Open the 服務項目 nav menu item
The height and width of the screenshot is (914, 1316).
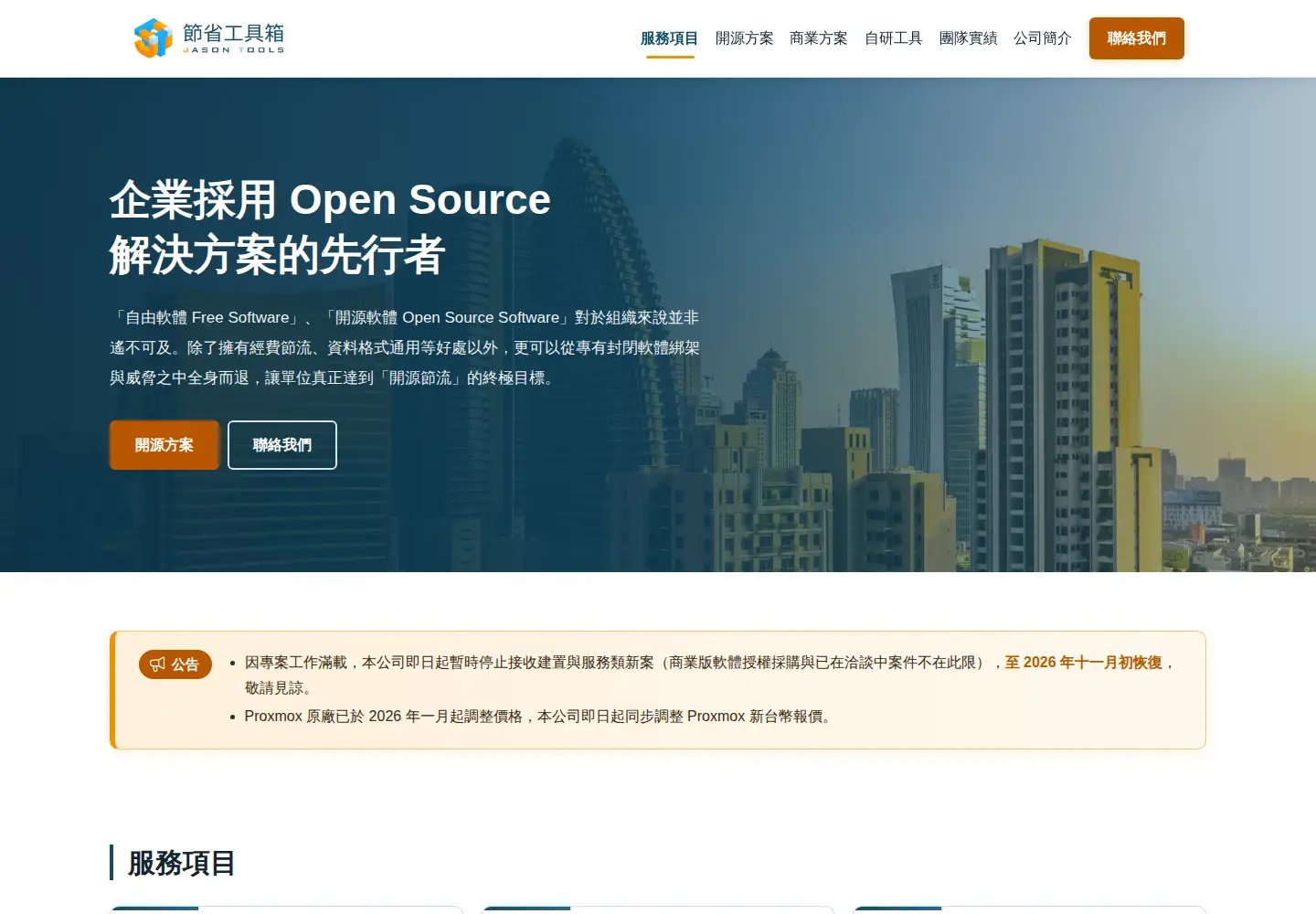[669, 38]
